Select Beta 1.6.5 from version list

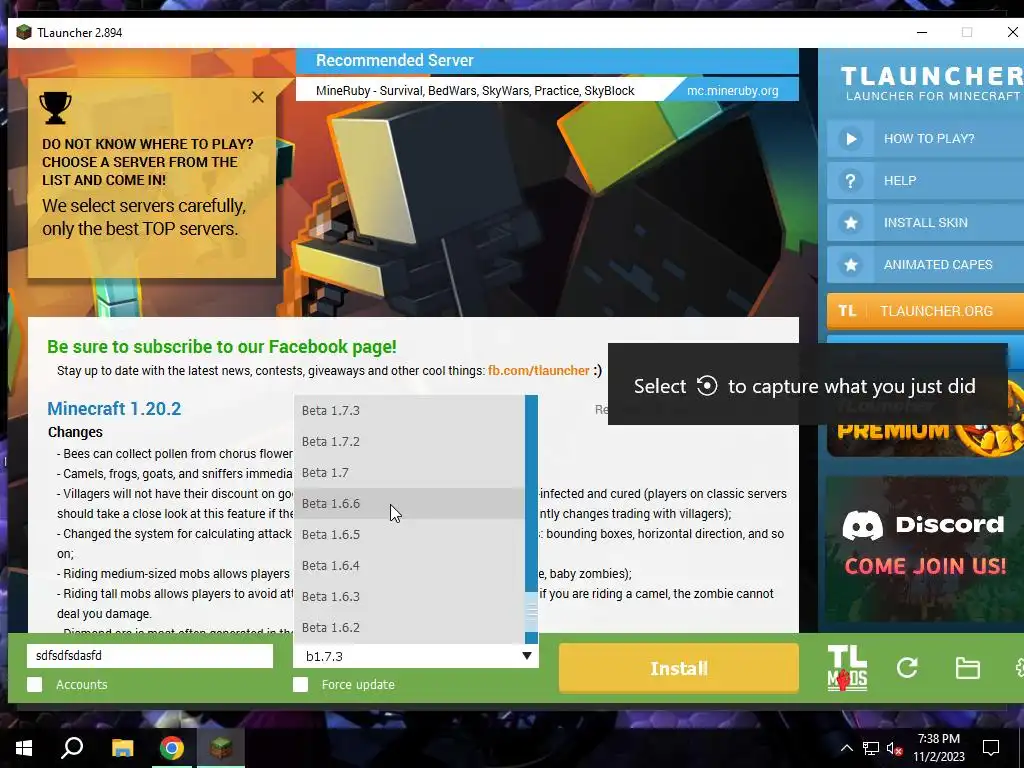click(x=409, y=535)
